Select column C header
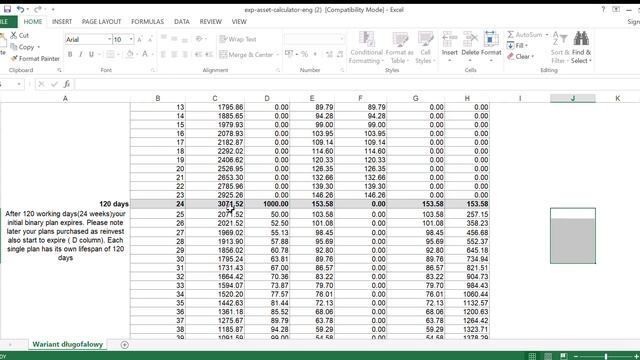Screen dimensions: 640x360 tap(215, 98)
